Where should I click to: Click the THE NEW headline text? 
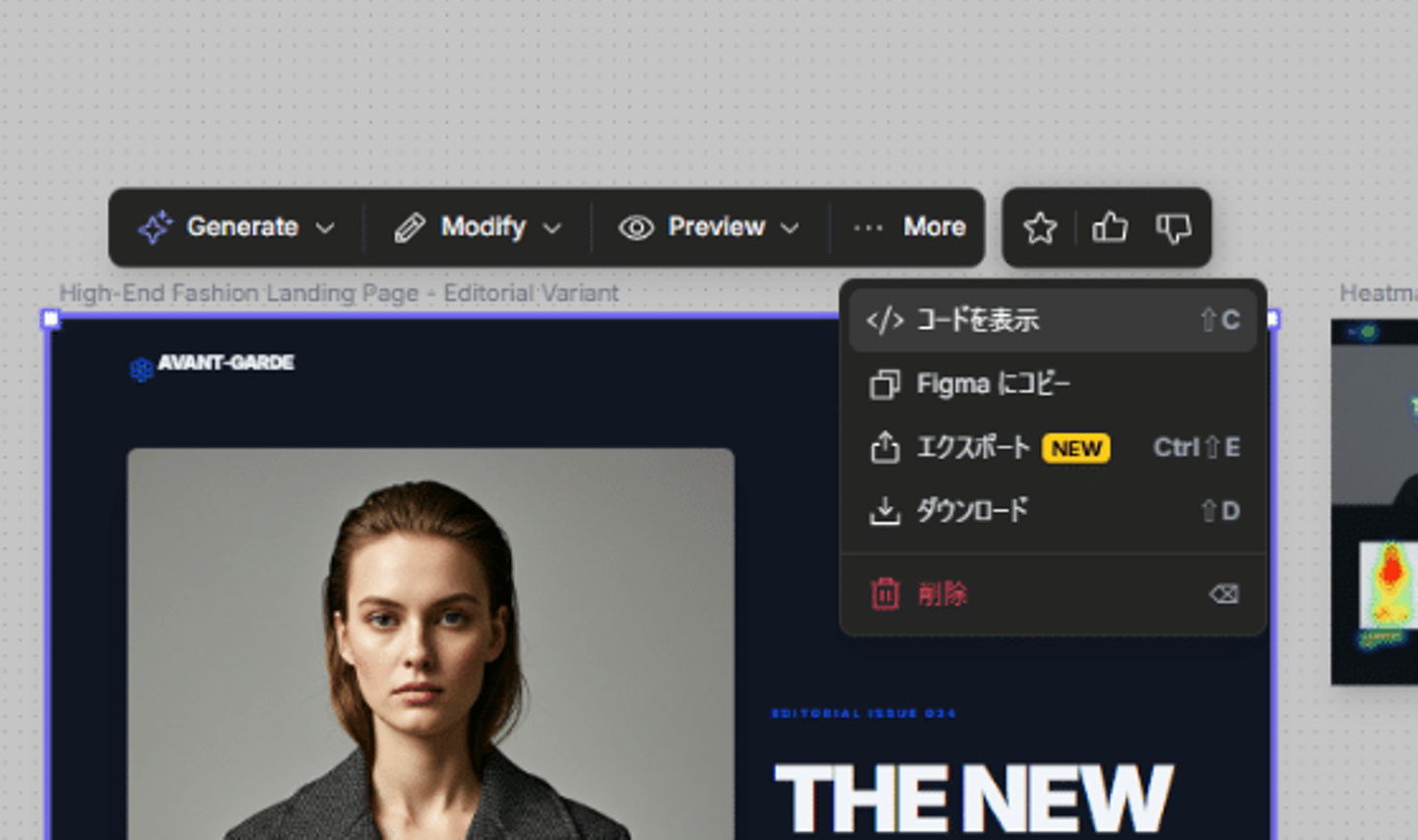pos(973,797)
